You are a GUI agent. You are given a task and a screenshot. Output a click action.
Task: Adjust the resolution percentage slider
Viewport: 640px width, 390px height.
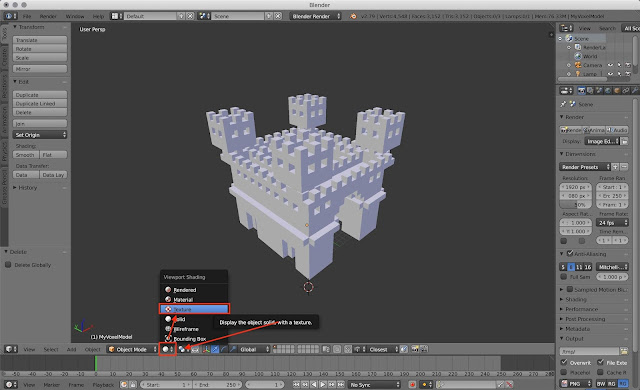(x=575, y=205)
